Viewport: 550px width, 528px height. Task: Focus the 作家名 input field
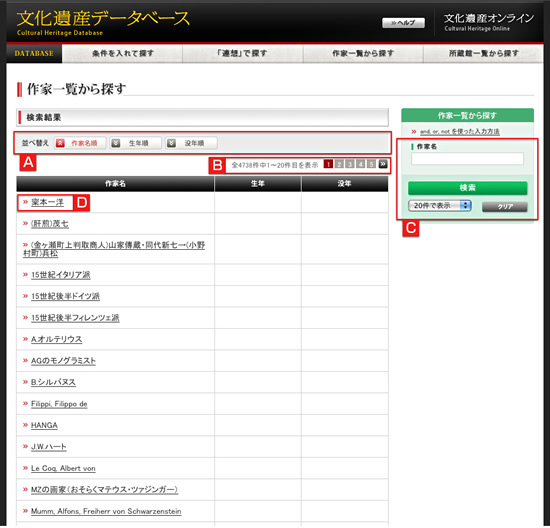(x=467, y=159)
